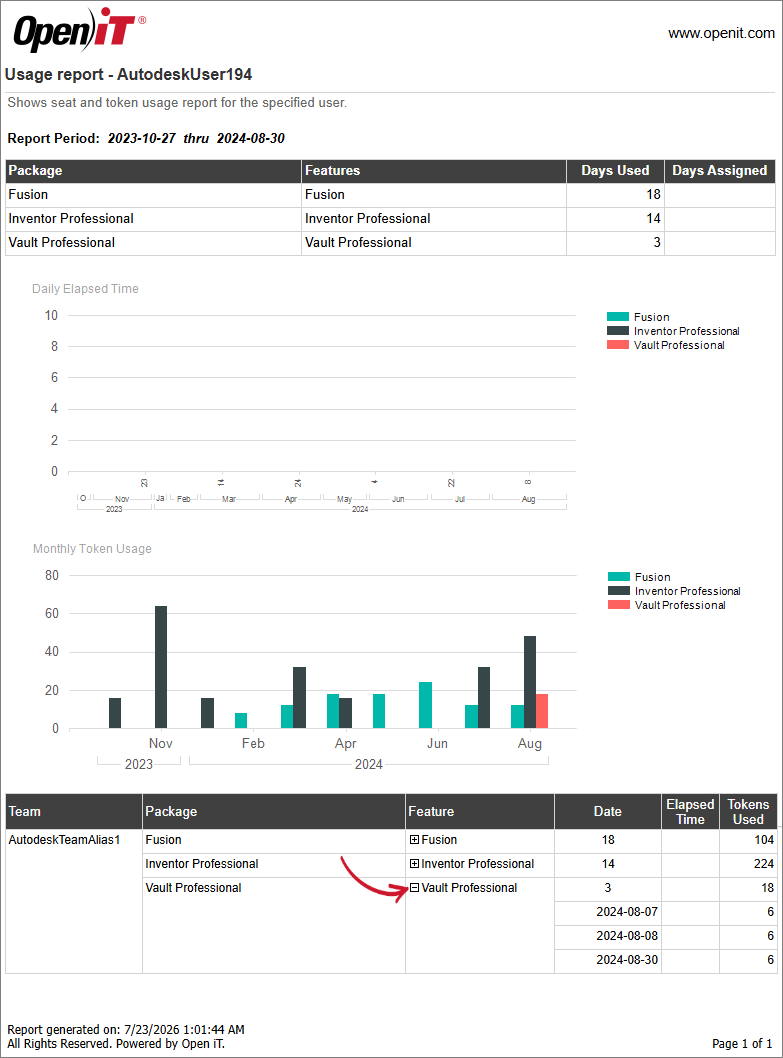
Task: Click the Tokens Used column header
Action: coord(748,811)
